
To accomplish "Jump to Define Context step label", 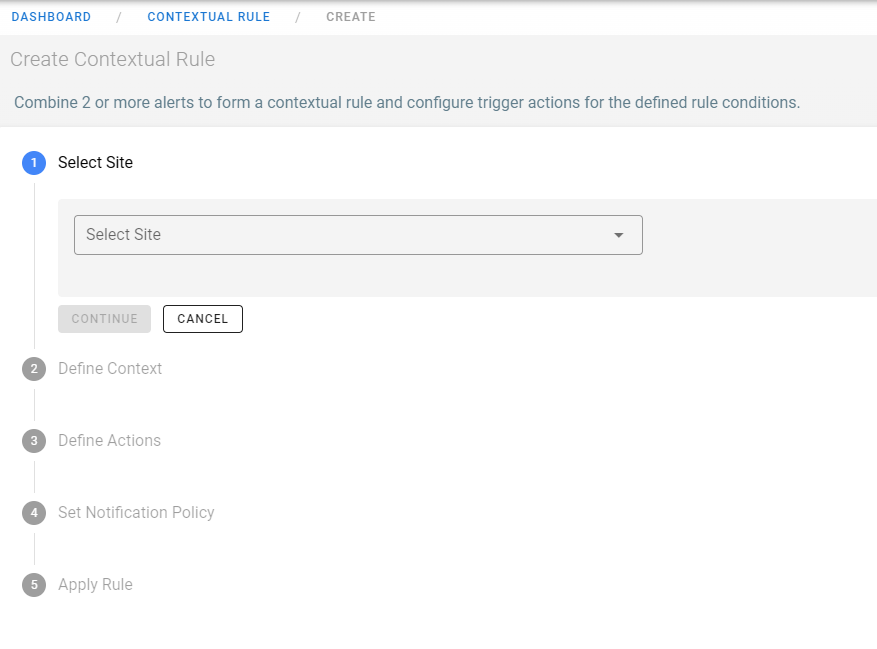I will (x=110, y=369).
